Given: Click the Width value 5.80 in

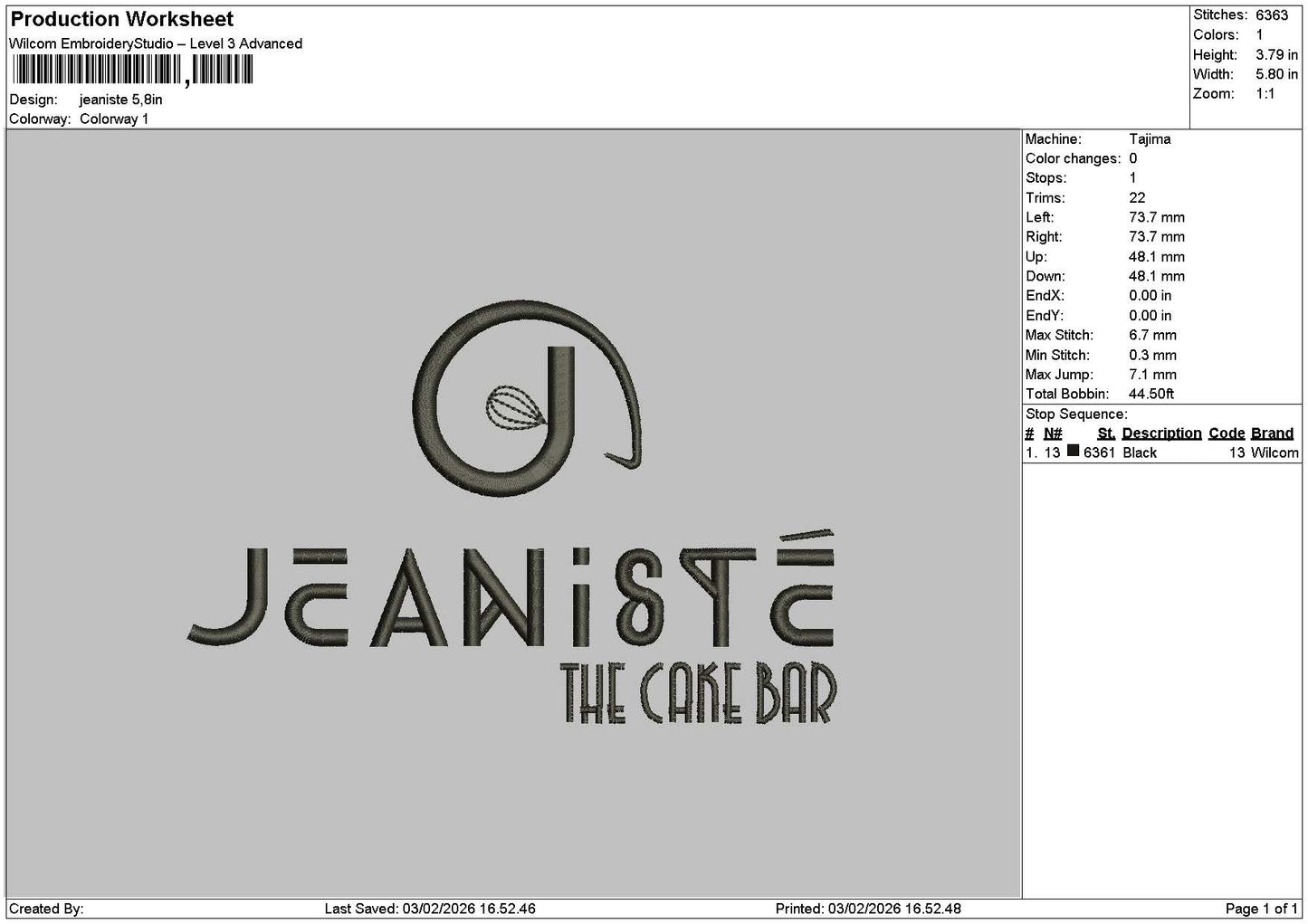Looking at the screenshot, I should tap(1276, 75).
